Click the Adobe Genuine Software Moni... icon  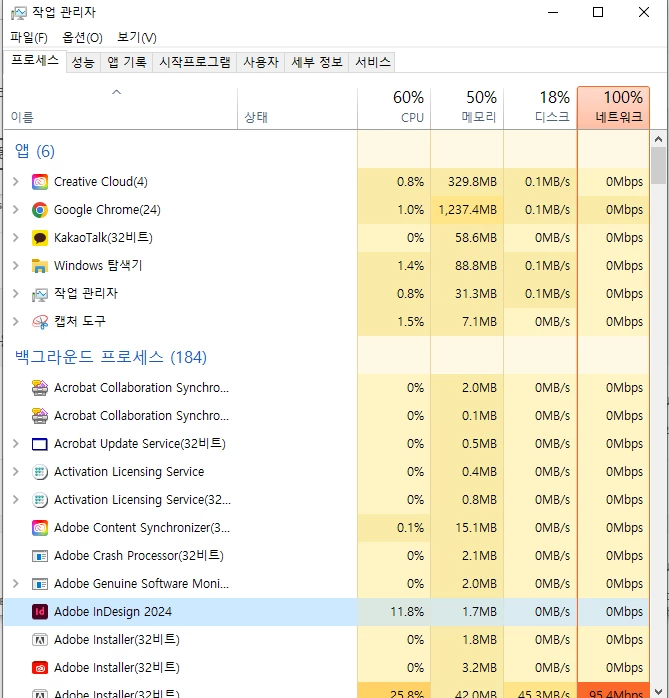(x=40, y=584)
